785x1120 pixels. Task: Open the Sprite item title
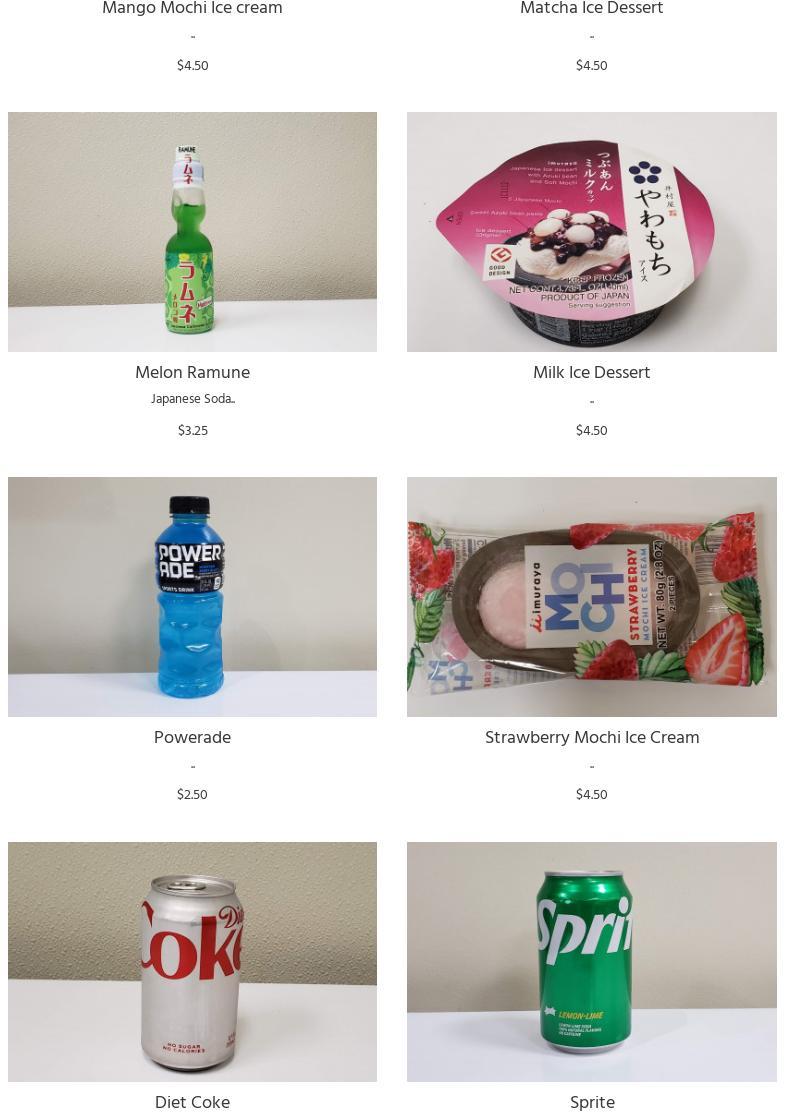pos(591,1102)
